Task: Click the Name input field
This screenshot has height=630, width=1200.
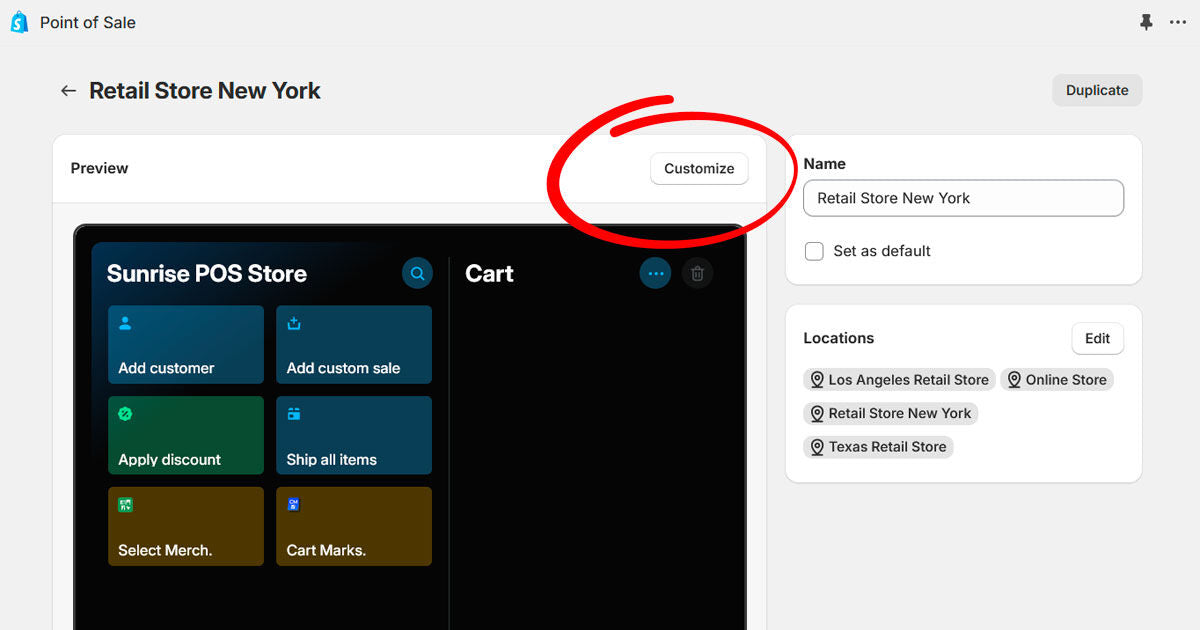Action: click(963, 198)
